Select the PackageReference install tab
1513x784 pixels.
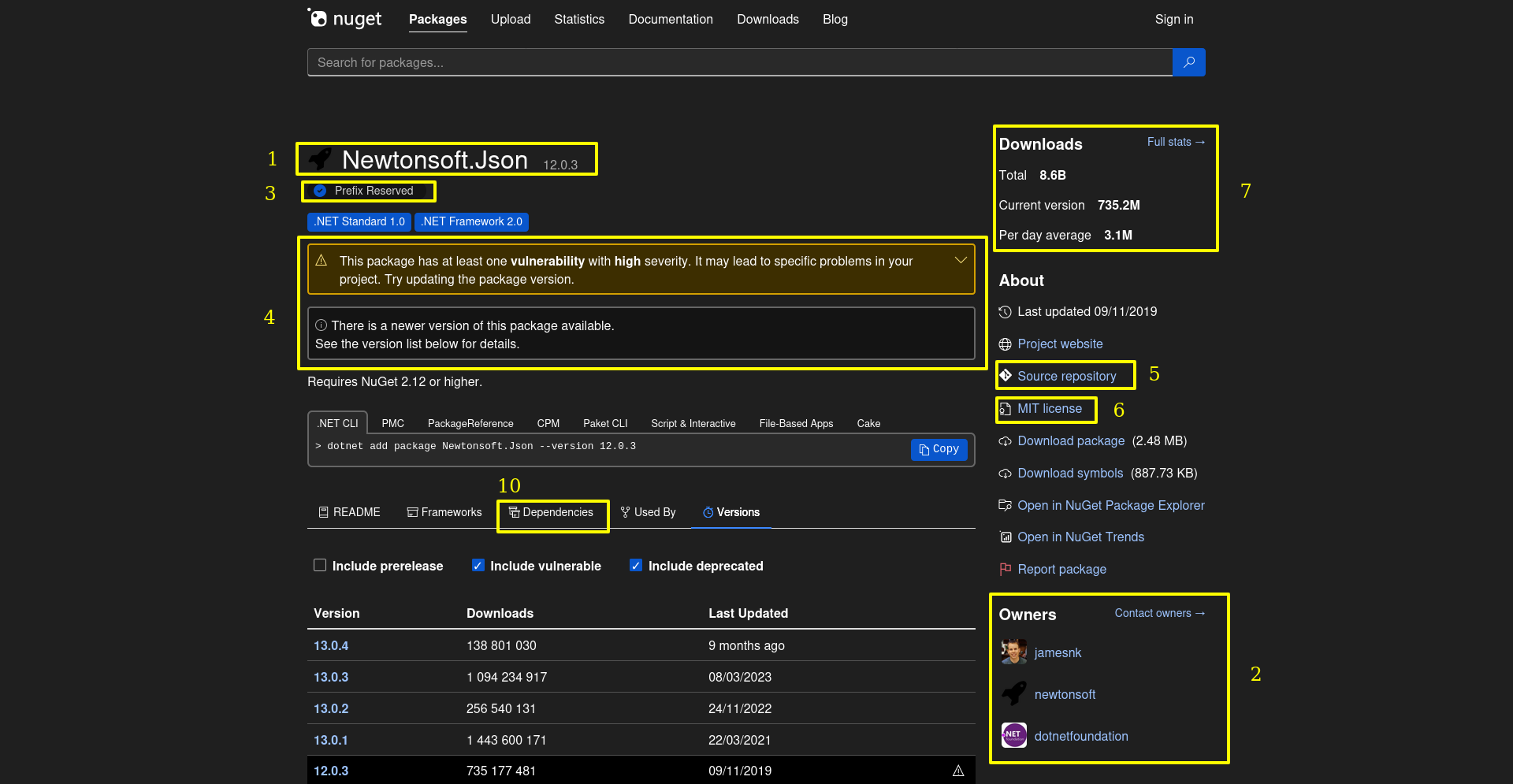(470, 423)
